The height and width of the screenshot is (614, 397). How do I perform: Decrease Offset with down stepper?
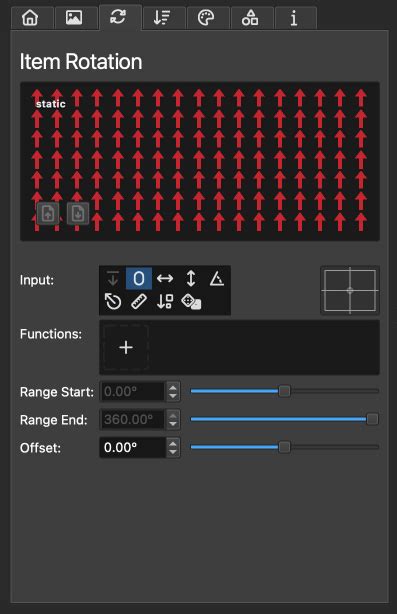tap(173, 452)
